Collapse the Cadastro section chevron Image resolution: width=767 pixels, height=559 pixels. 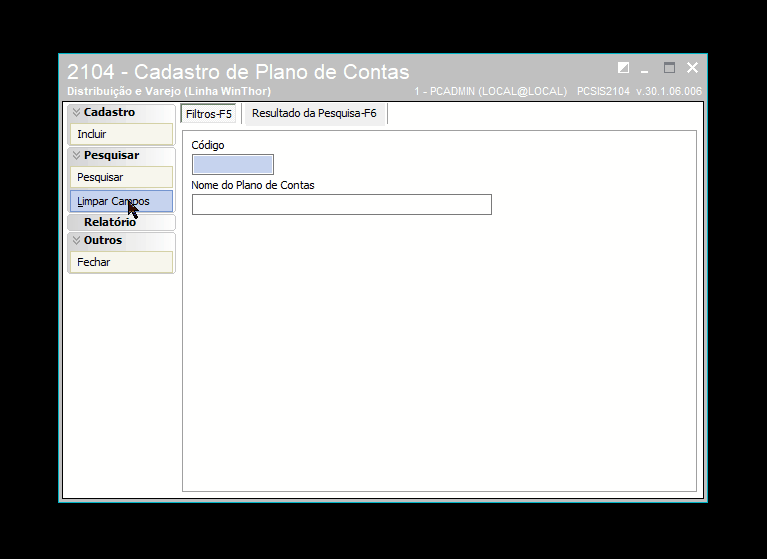tap(76, 112)
